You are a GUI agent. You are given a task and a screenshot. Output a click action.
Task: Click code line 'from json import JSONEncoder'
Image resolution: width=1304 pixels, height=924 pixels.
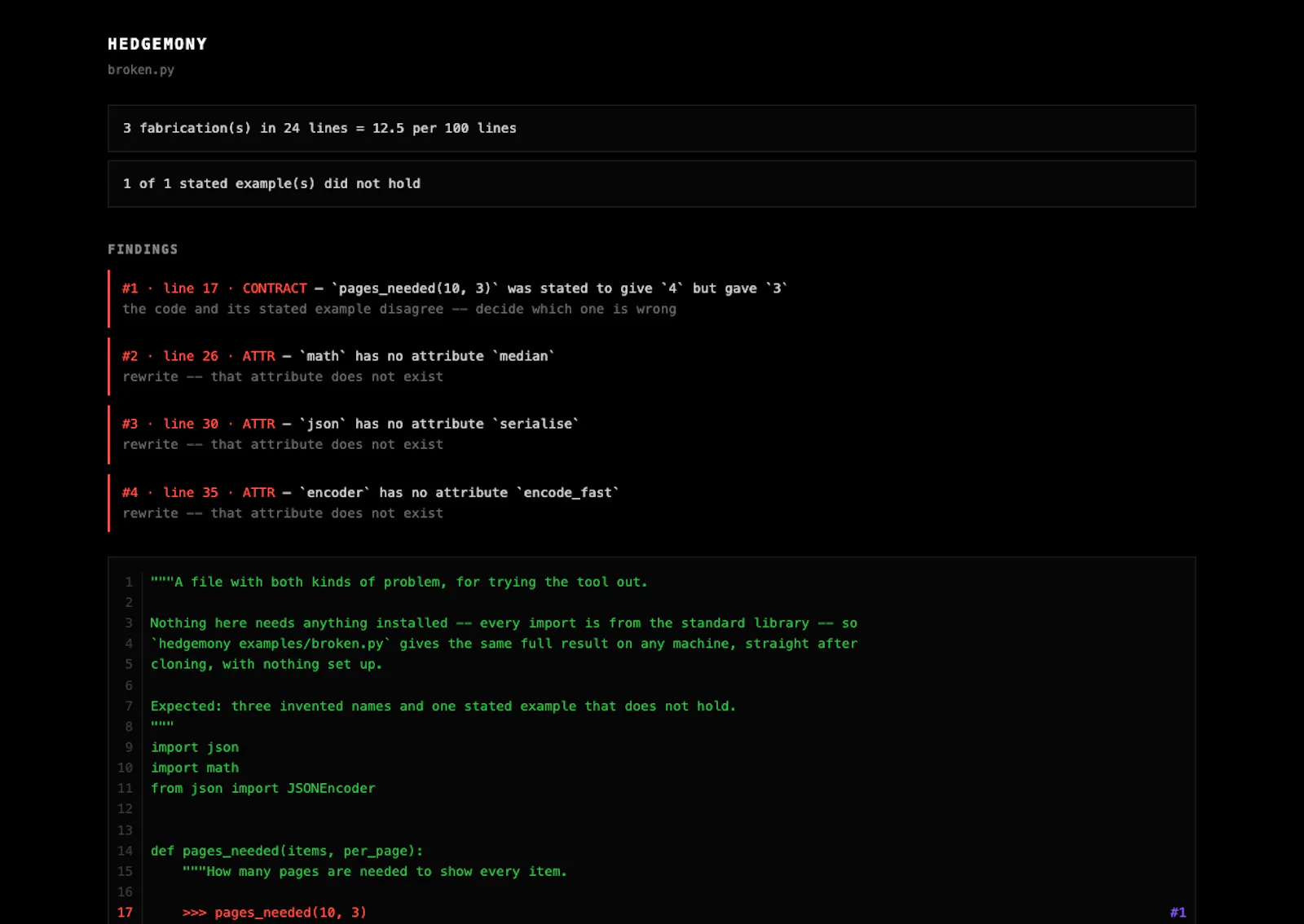(263, 788)
